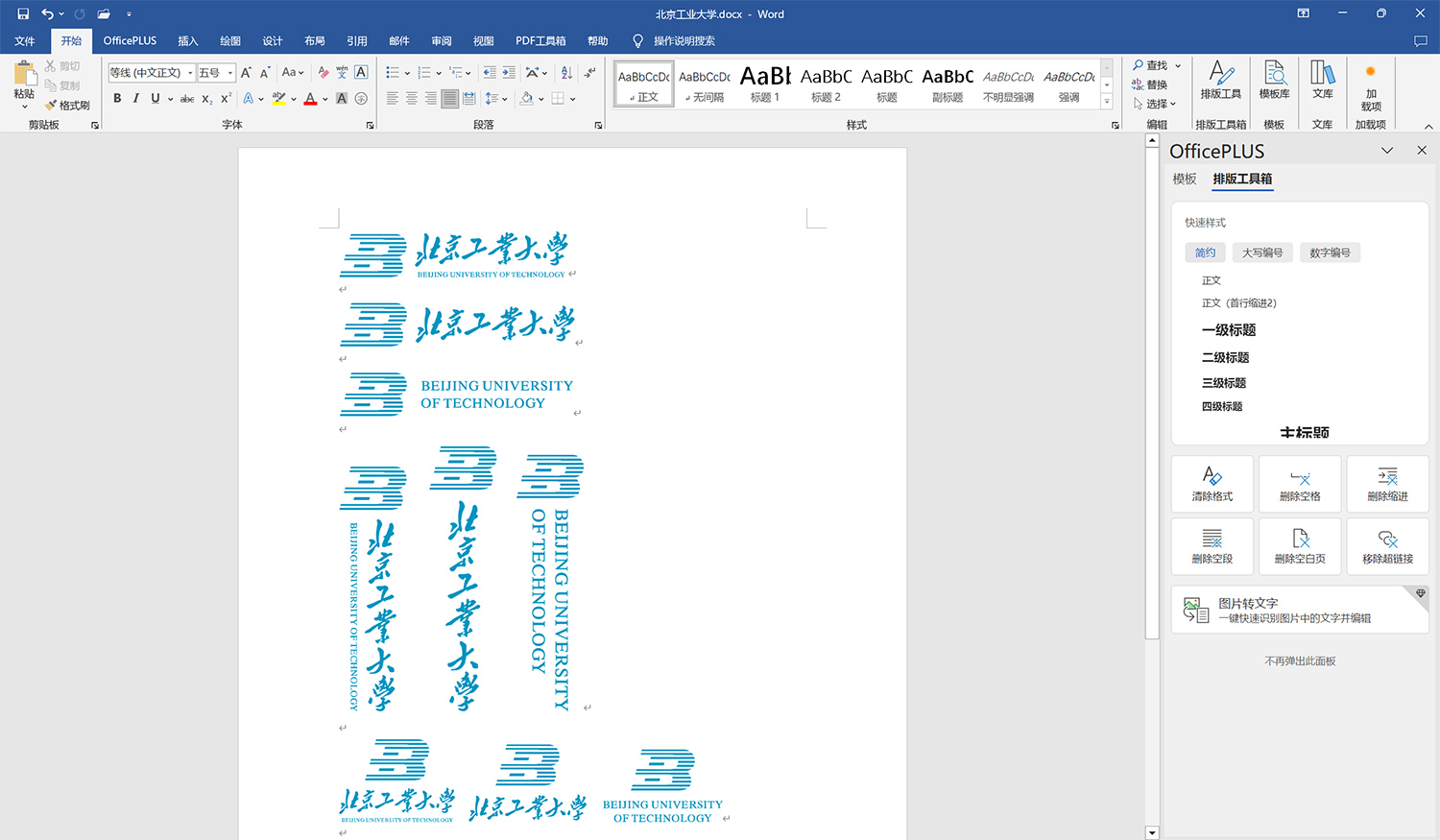Apply the 一级标题 quick style
The width and height of the screenshot is (1440, 840).
coord(1229,330)
